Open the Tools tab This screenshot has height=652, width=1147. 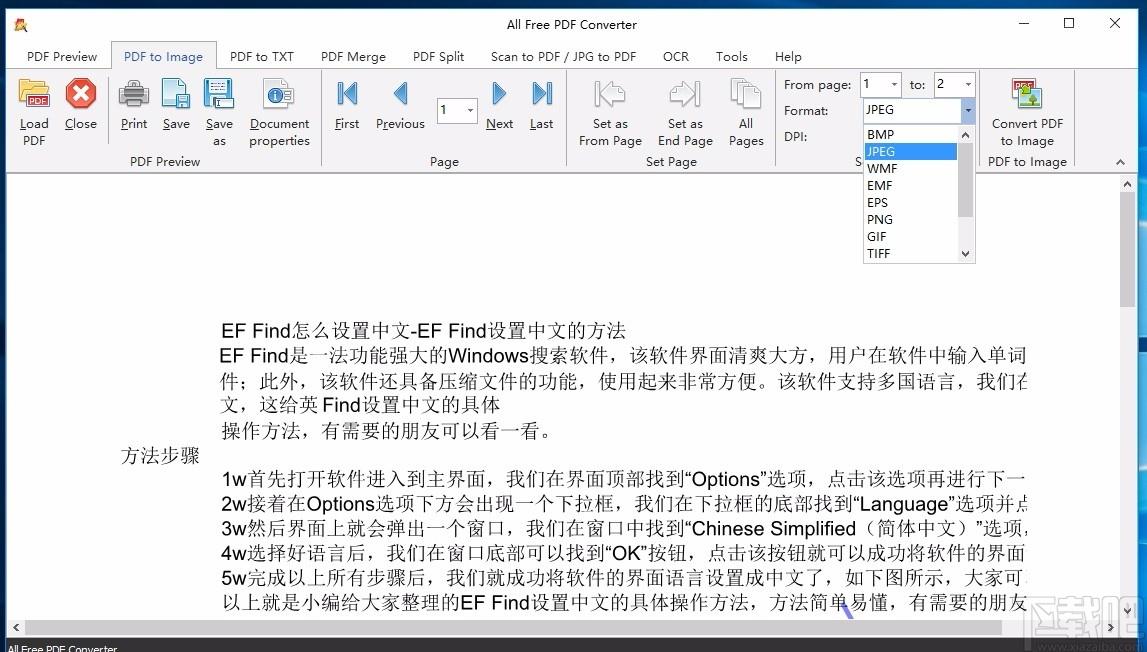(x=732, y=56)
